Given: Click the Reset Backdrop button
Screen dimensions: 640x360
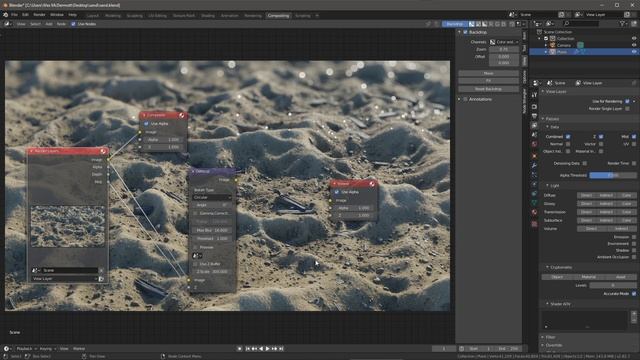Looking at the screenshot, I should coord(488,89).
